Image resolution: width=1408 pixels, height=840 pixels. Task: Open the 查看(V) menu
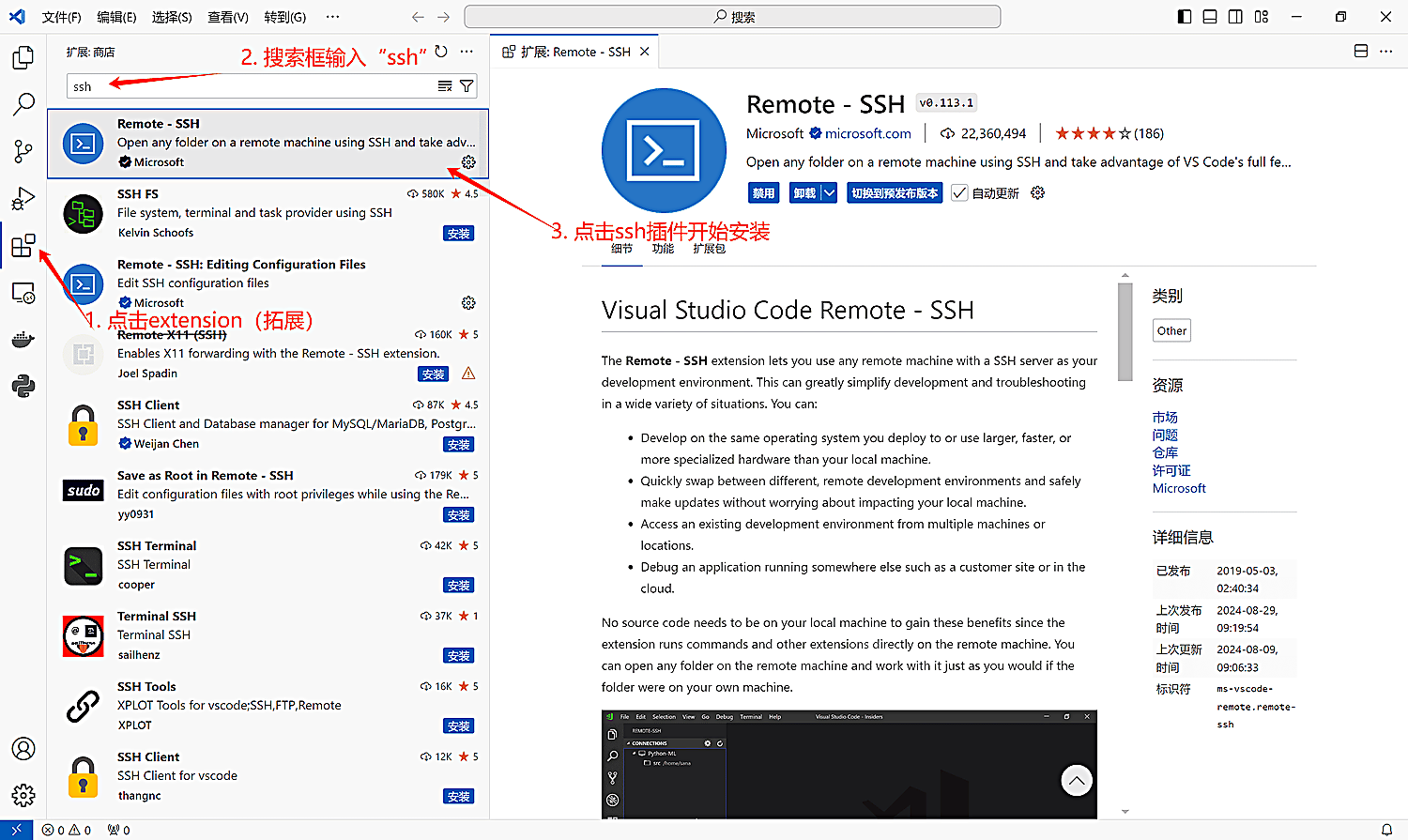tap(228, 17)
